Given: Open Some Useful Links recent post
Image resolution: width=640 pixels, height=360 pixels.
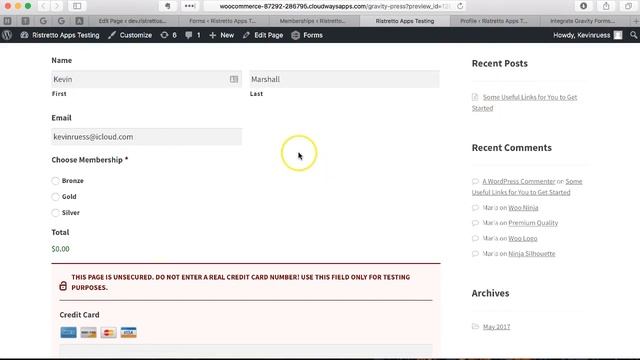Looking at the screenshot, I should click(524, 102).
